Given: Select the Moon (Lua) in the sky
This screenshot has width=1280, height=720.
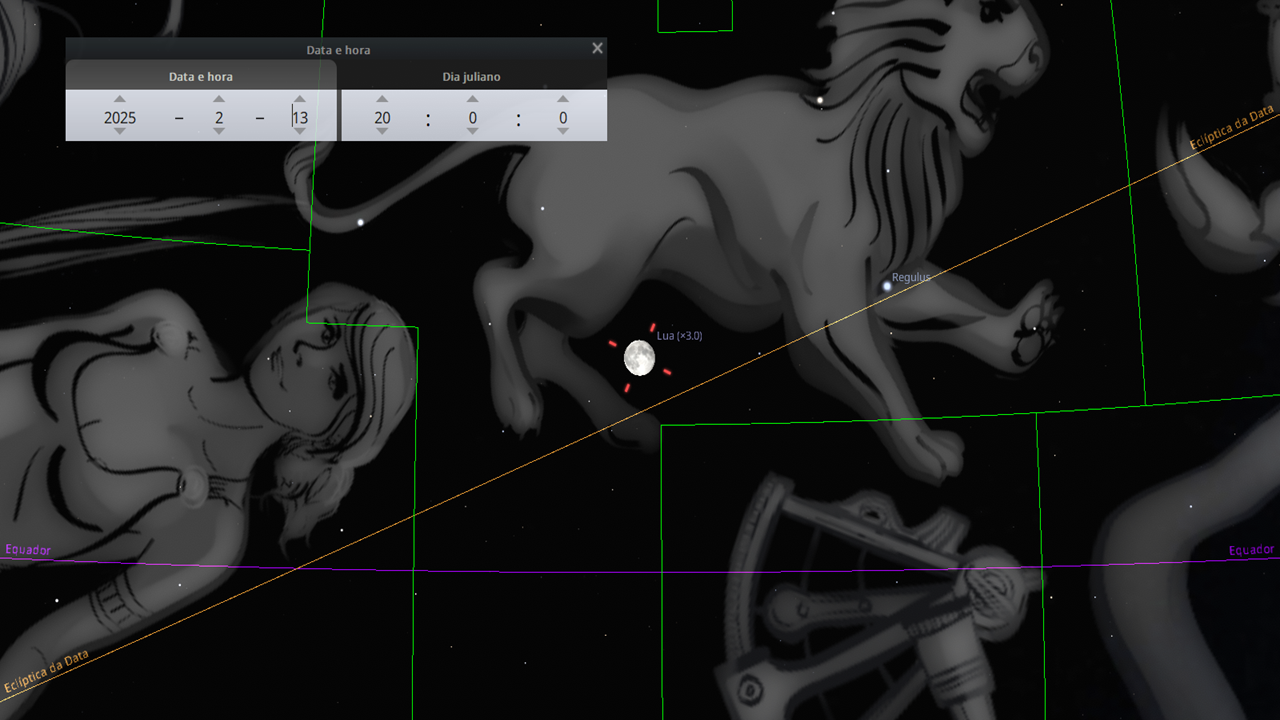Looking at the screenshot, I should coord(639,357).
